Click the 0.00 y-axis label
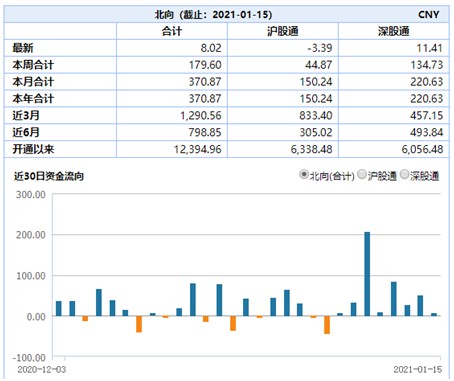The width and height of the screenshot is (454, 381). click(36, 316)
